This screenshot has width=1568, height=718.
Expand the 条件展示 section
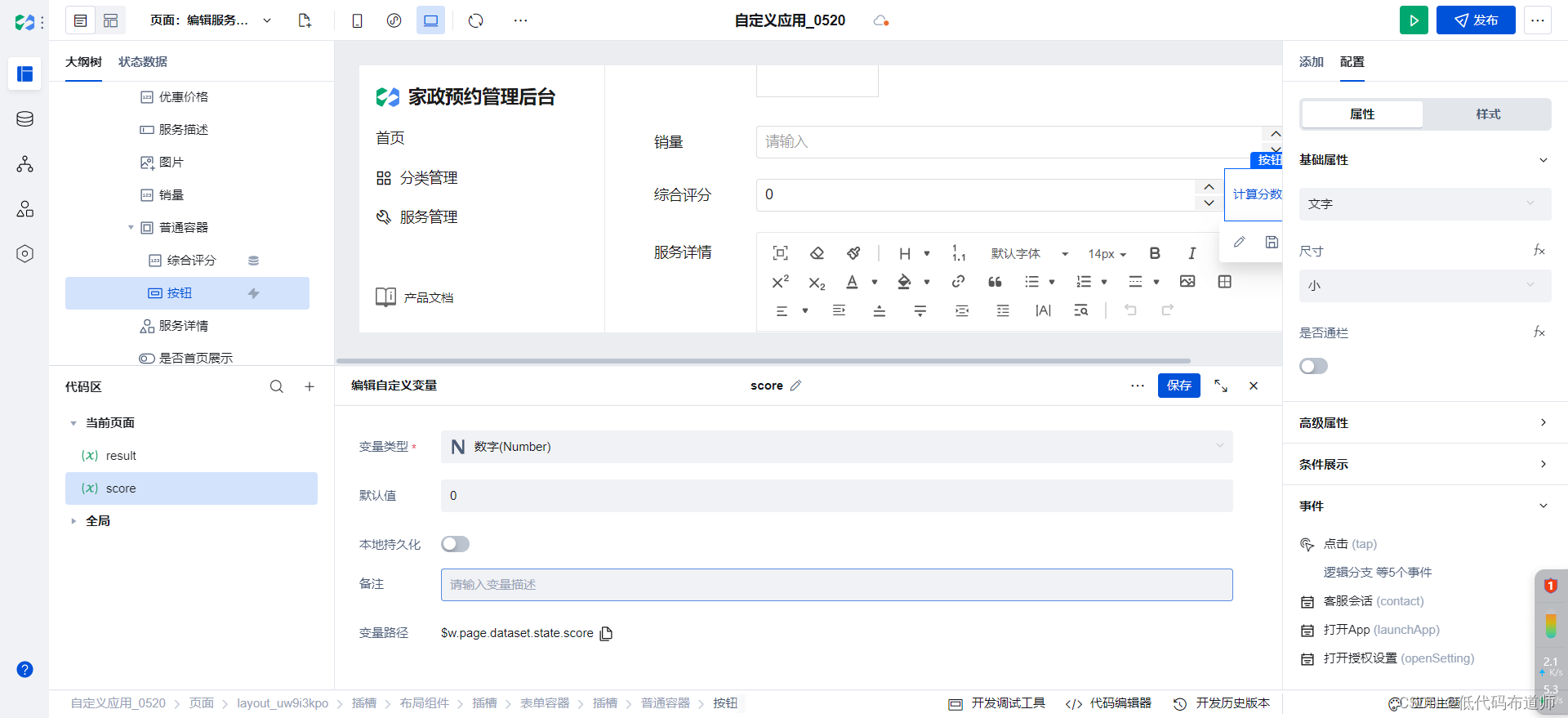(1543, 464)
